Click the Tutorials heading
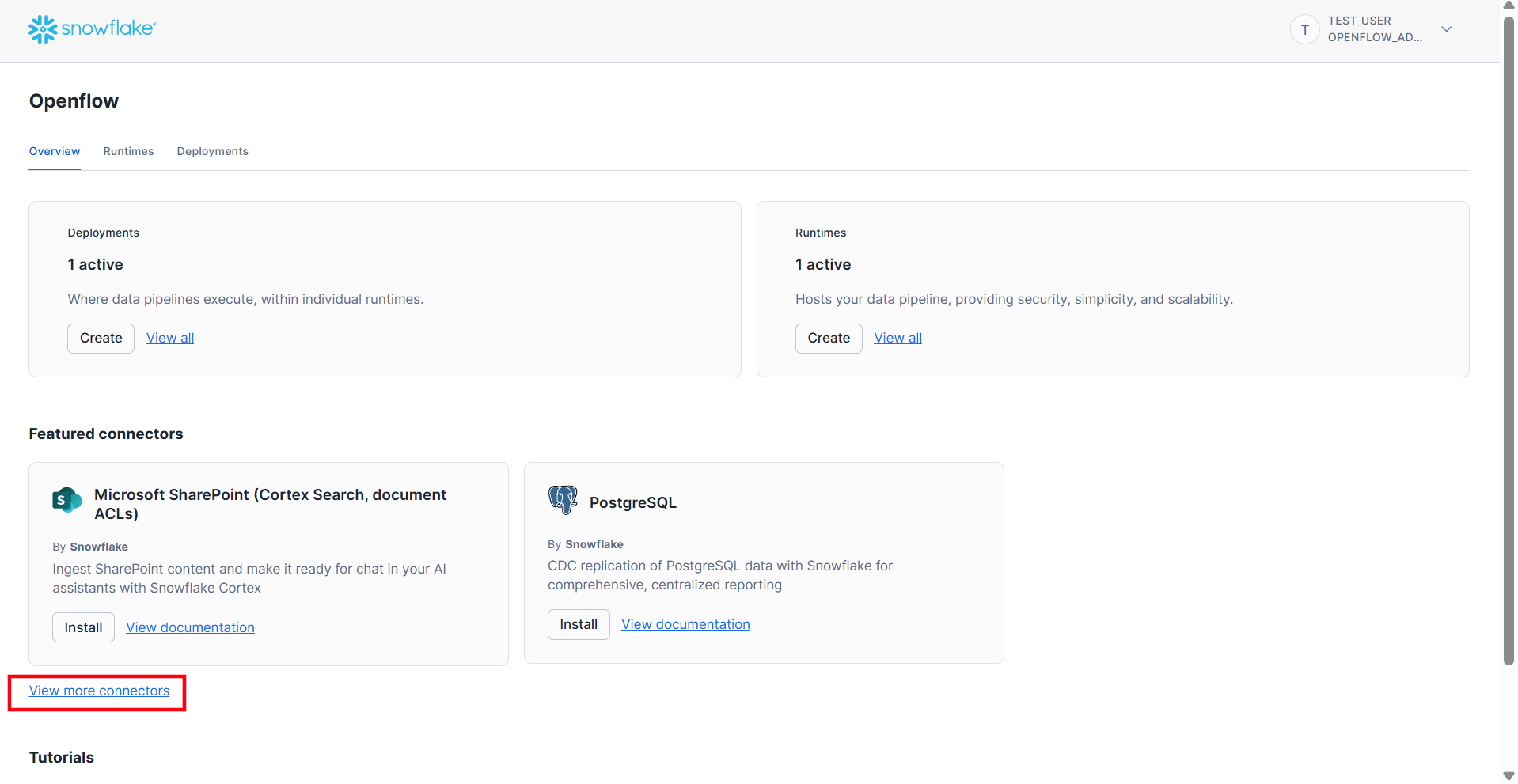Viewport: 1518px width, 784px height. coord(62,757)
